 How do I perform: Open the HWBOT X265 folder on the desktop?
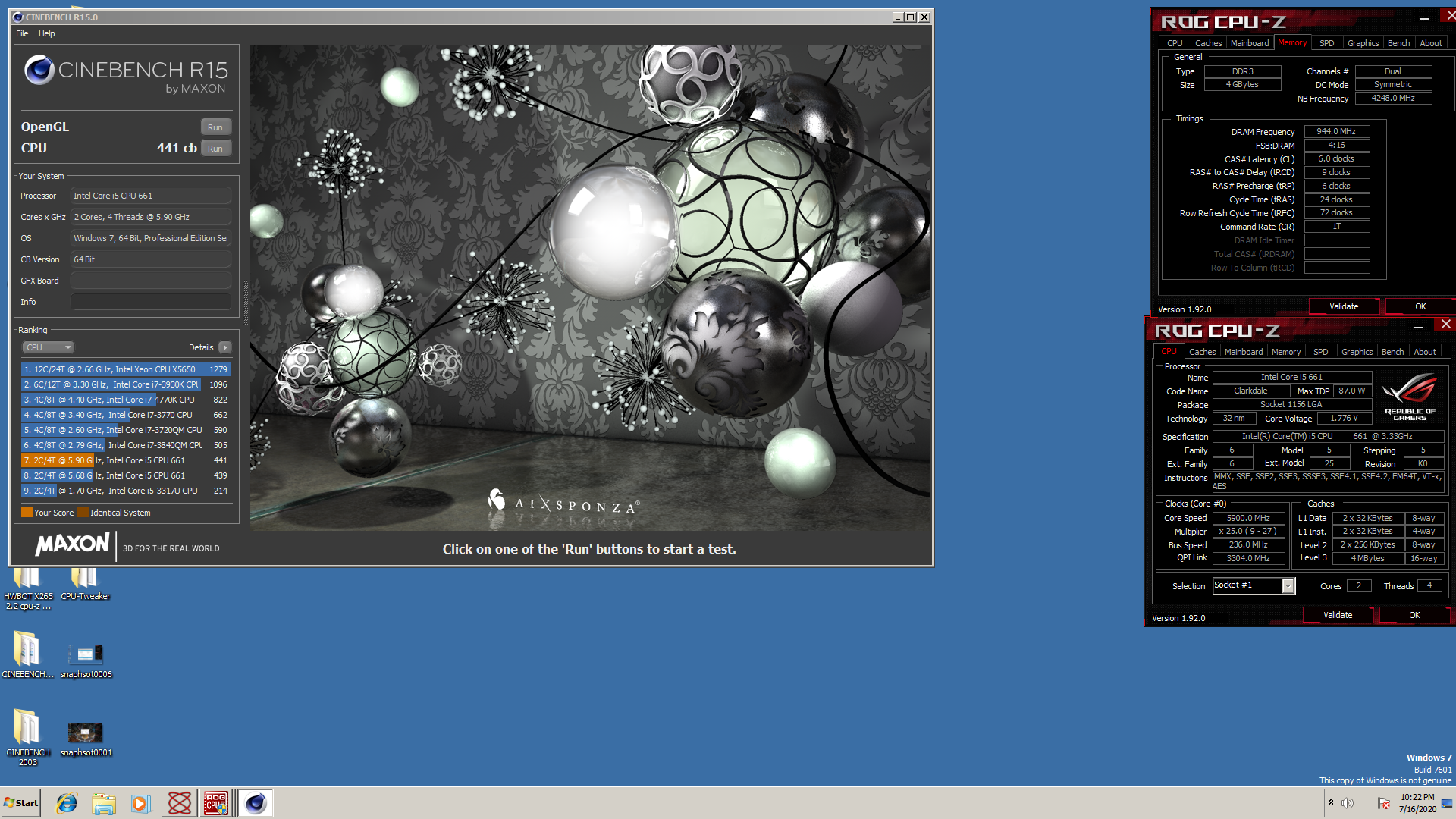click(x=28, y=589)
